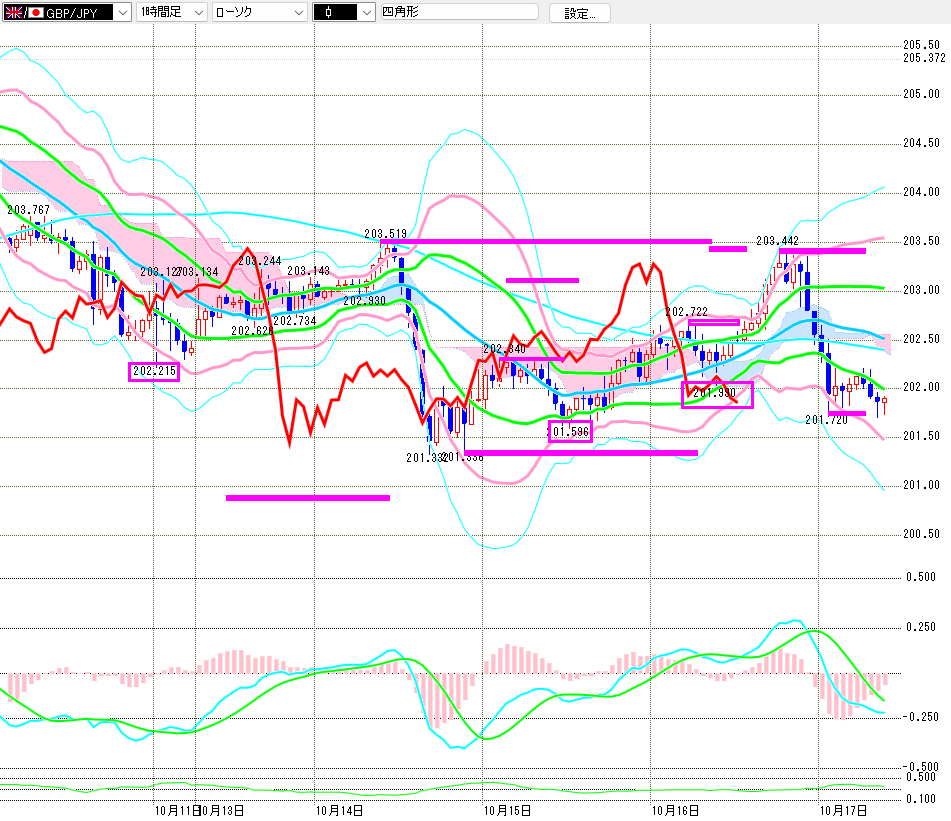951x821 pixels.
Task: Click the 四角形 drawing shape field
Action: point(458,13)
